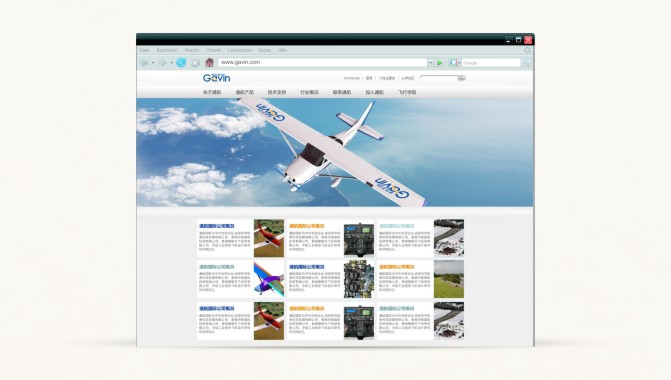Open the Extras menu

pyautogui.click(x=265, y=50)
